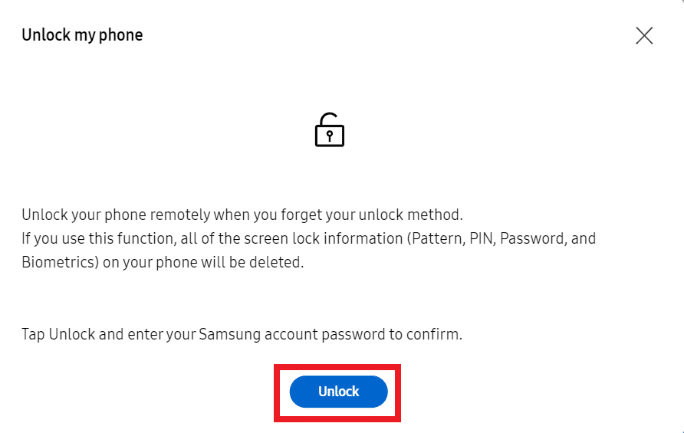Close the Unlock my phone dialog
Image resolution: width=684 pixels, height=433 pixels.
[x=644, y=36]
